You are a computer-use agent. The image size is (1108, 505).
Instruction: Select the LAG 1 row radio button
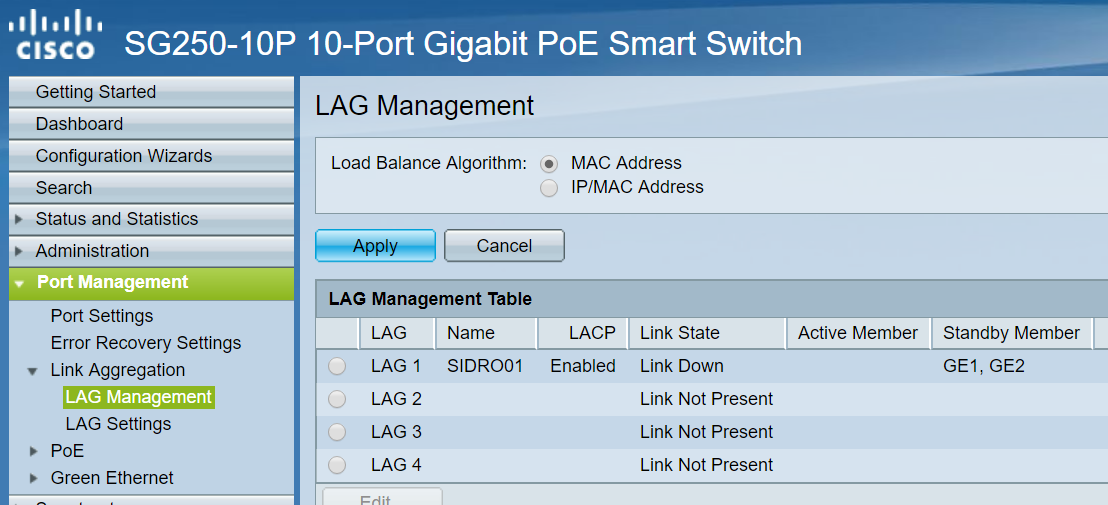coord(337,366)
